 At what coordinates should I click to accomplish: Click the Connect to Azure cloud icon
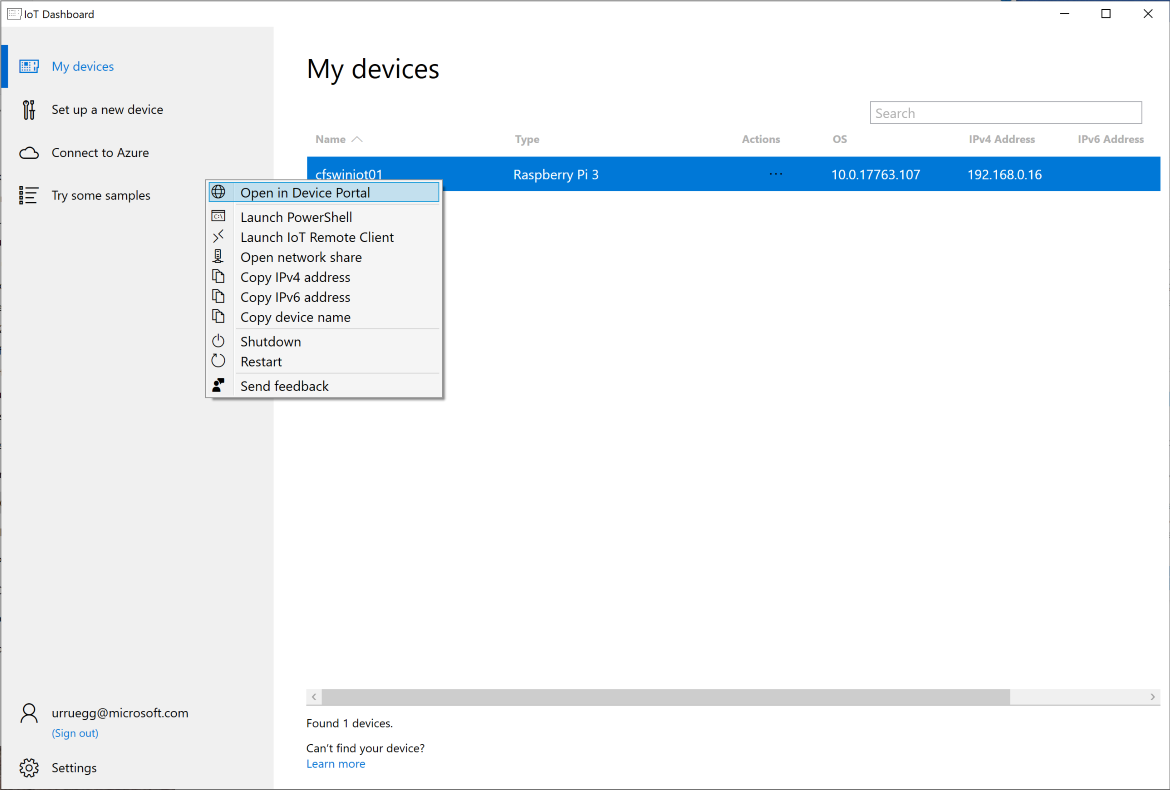[29, 153]
